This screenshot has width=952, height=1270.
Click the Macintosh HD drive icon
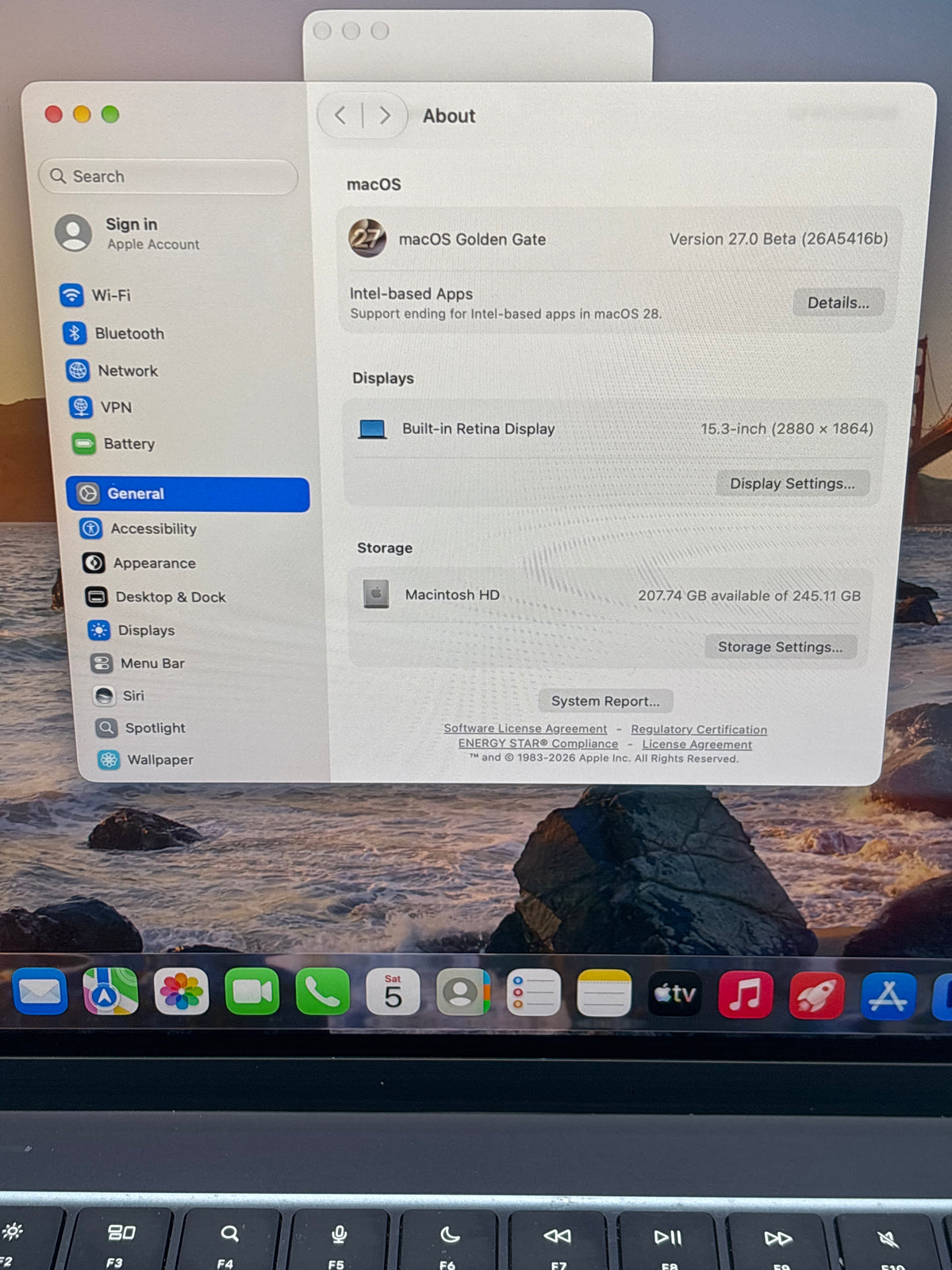(x=376, y=594)
